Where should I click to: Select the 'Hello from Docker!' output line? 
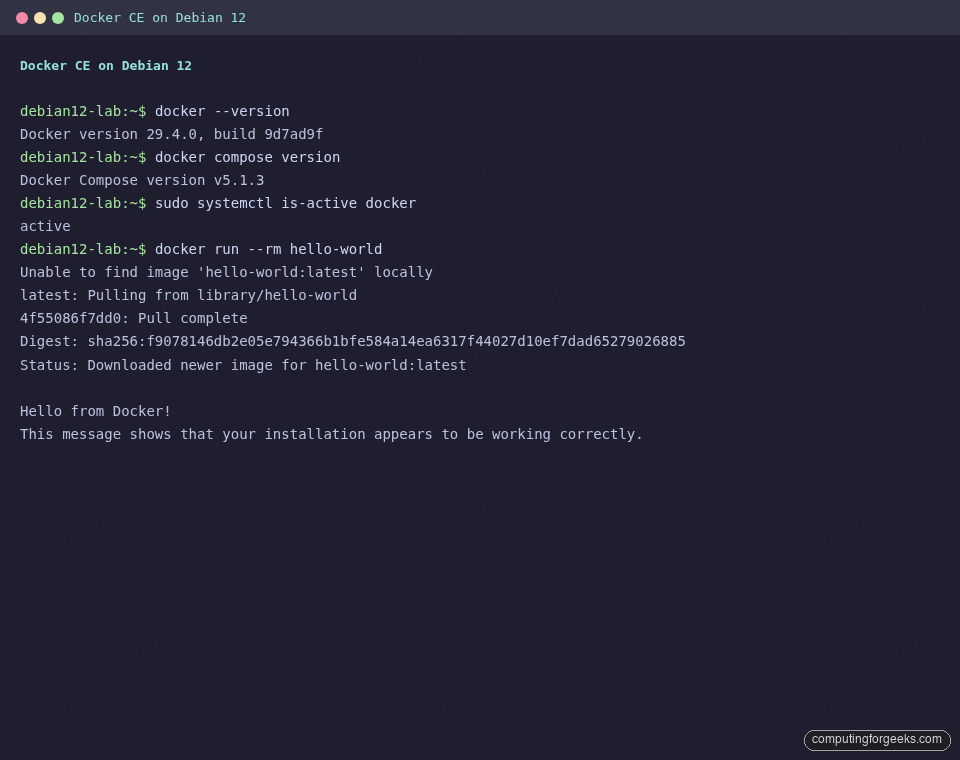[95, 411]
